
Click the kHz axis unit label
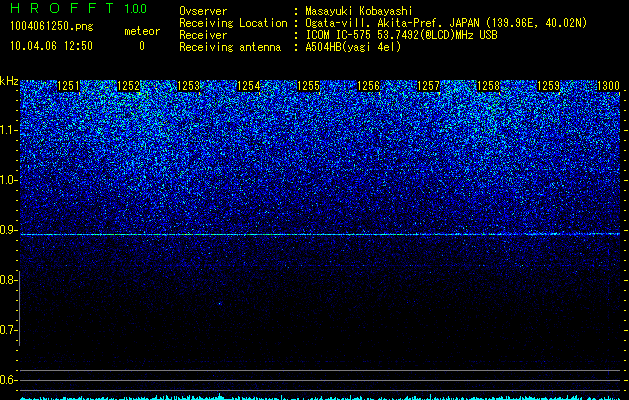pos(9,81)
